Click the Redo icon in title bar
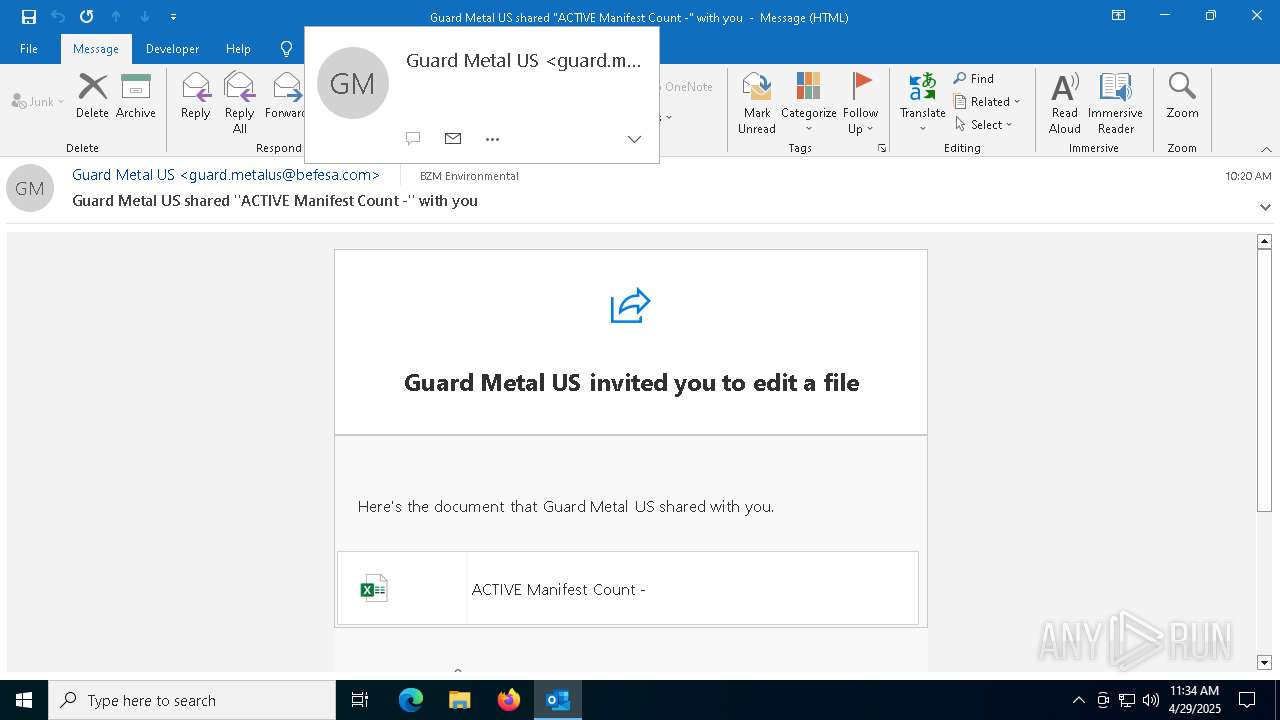The height and width of the screenshot is (720, 1280). coord(87,17)
